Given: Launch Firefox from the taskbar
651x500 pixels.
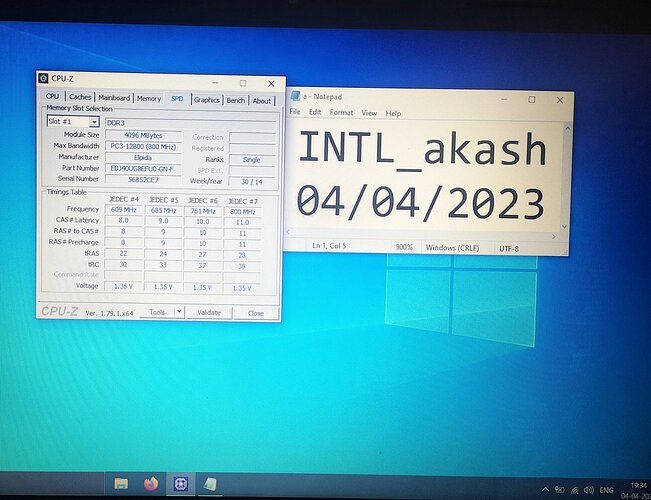Looking at the screenshot, I should tap(151, 484).
